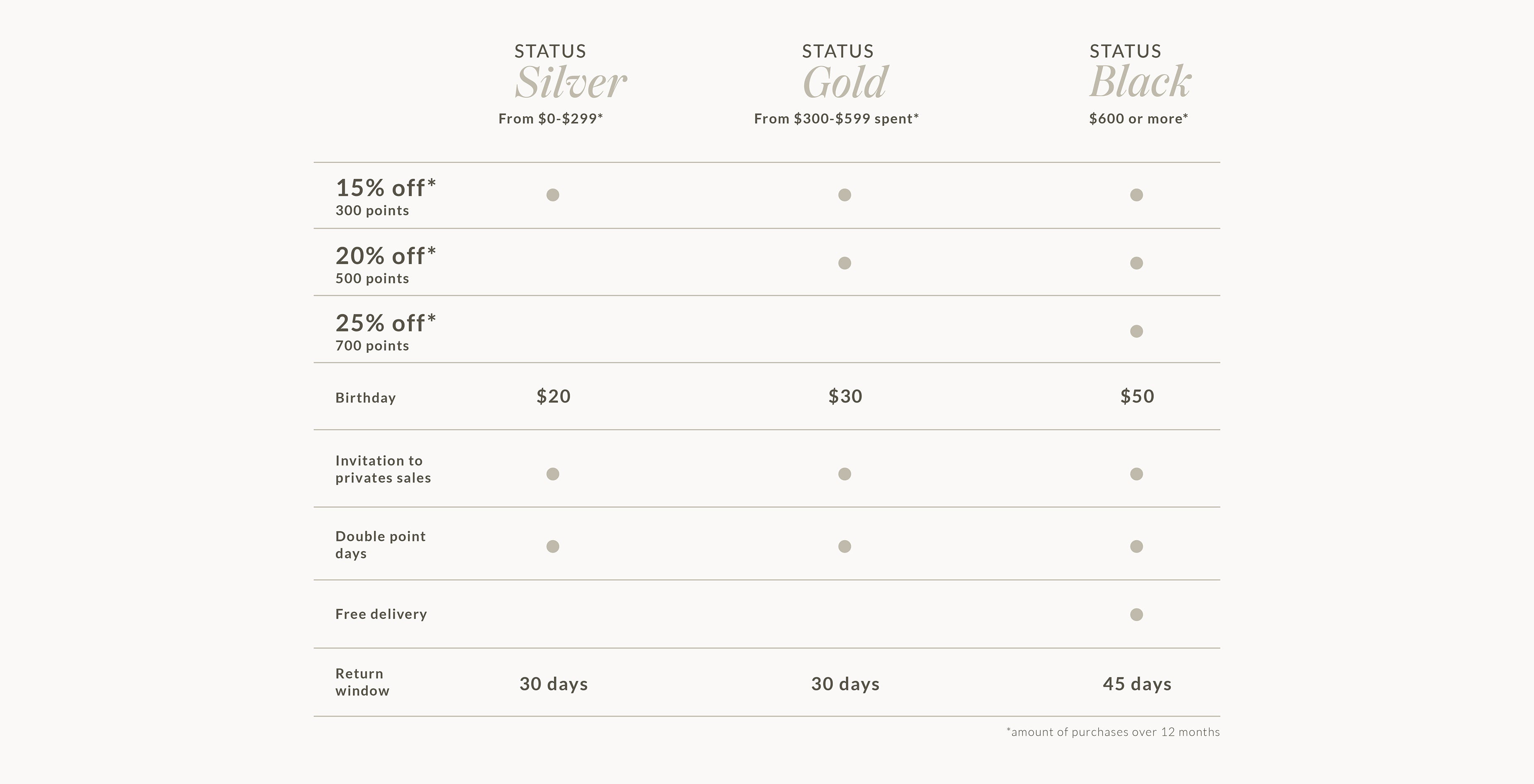The height and width of the screenshot is (784, 1534).
Task: Click the Black dot in 25% off row
Action: [1136, 331]
